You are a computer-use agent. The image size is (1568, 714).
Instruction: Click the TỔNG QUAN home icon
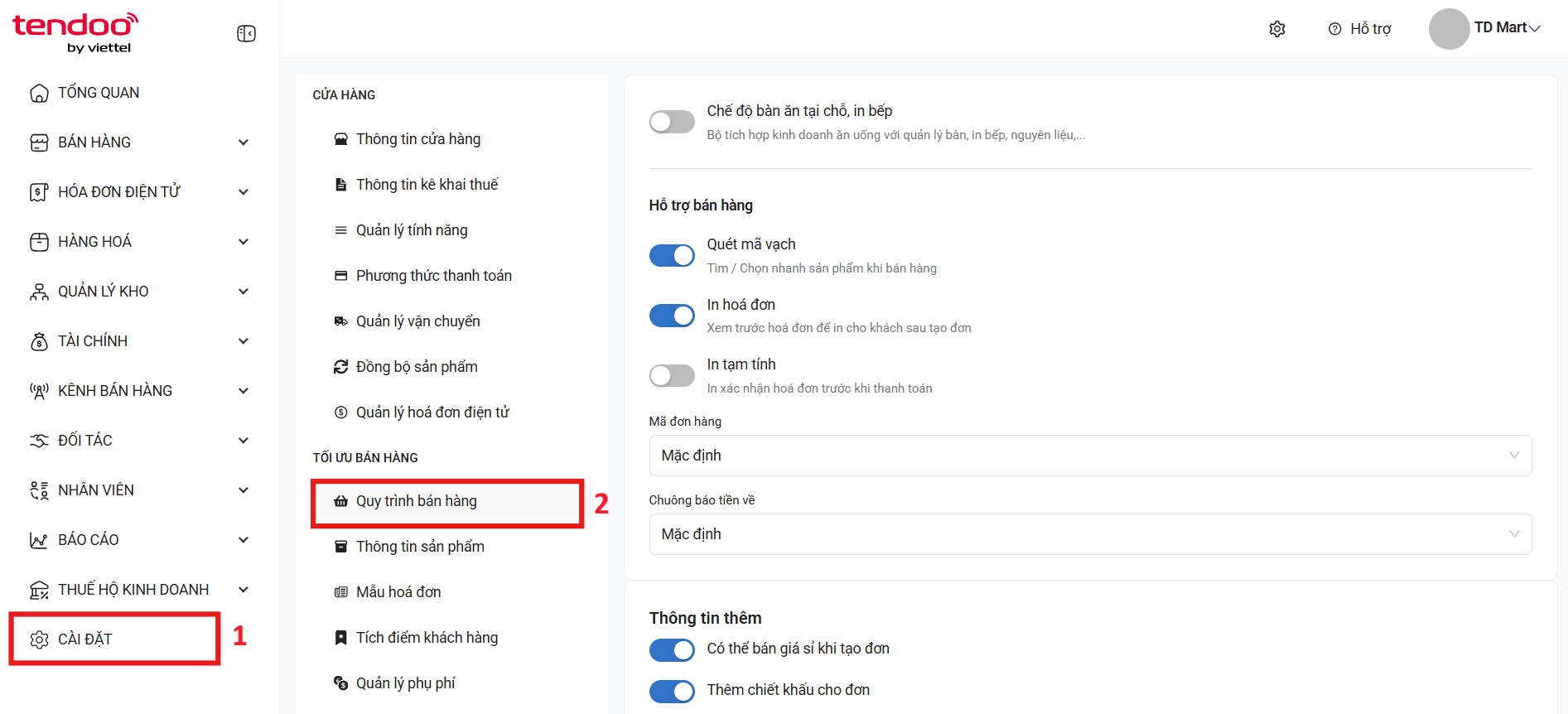click(x=39, y=93)
